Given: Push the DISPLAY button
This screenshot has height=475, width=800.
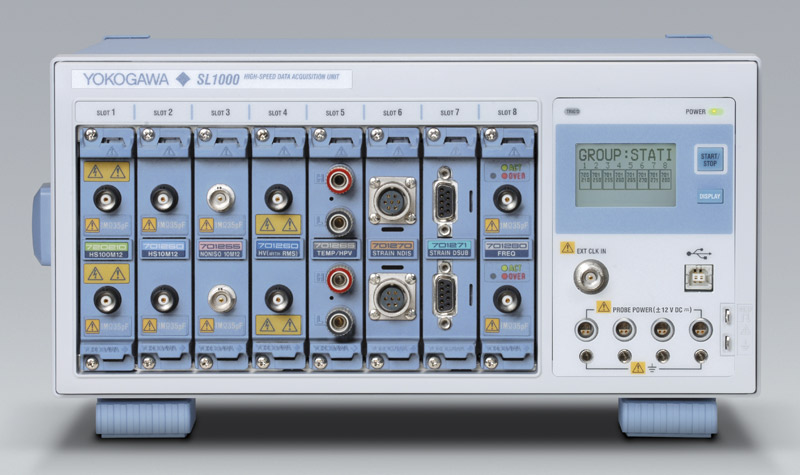Looking at the screenshot, I should [x=710, y=196].
